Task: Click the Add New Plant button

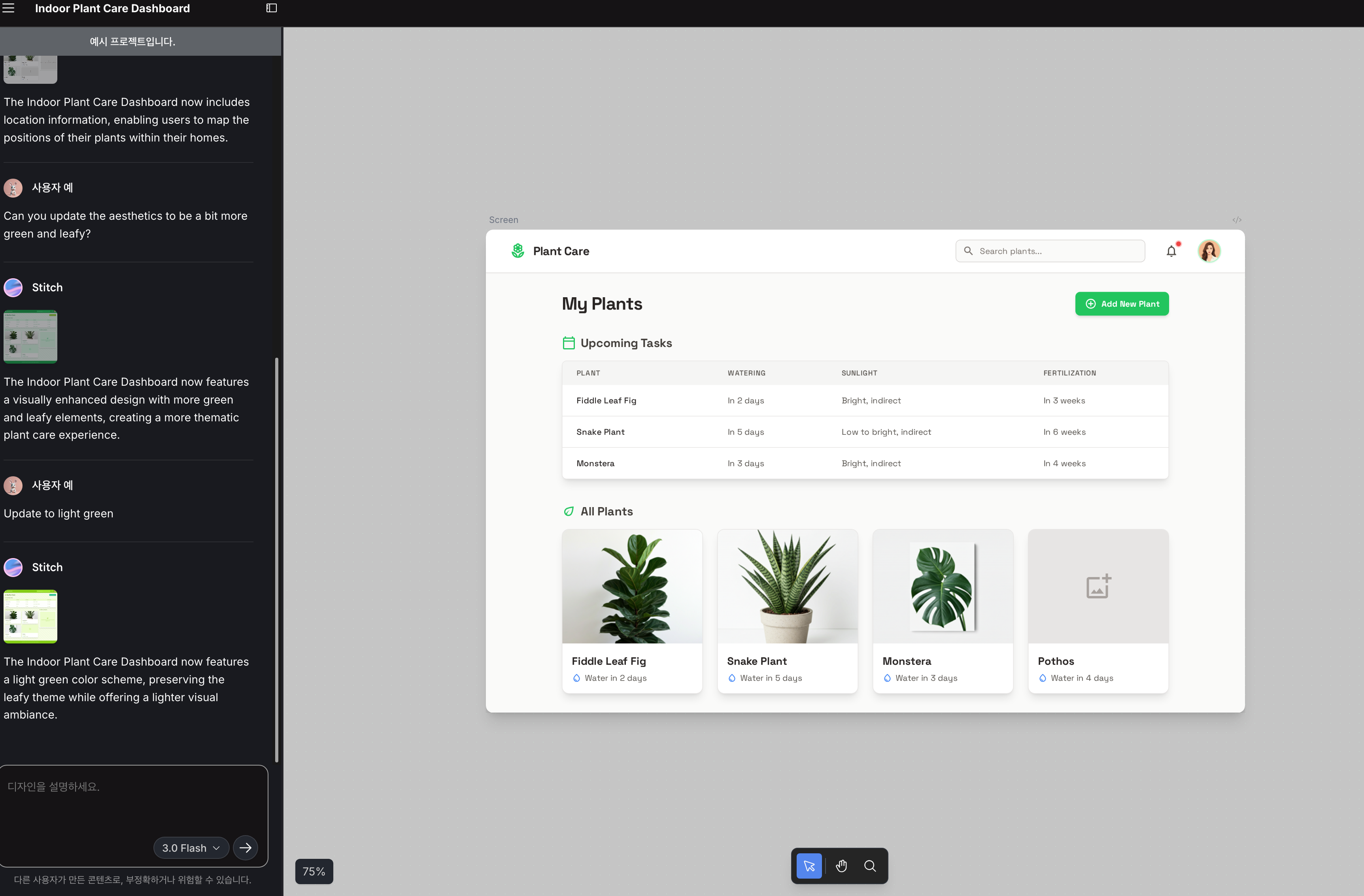Action: (x=1122, y=304)
